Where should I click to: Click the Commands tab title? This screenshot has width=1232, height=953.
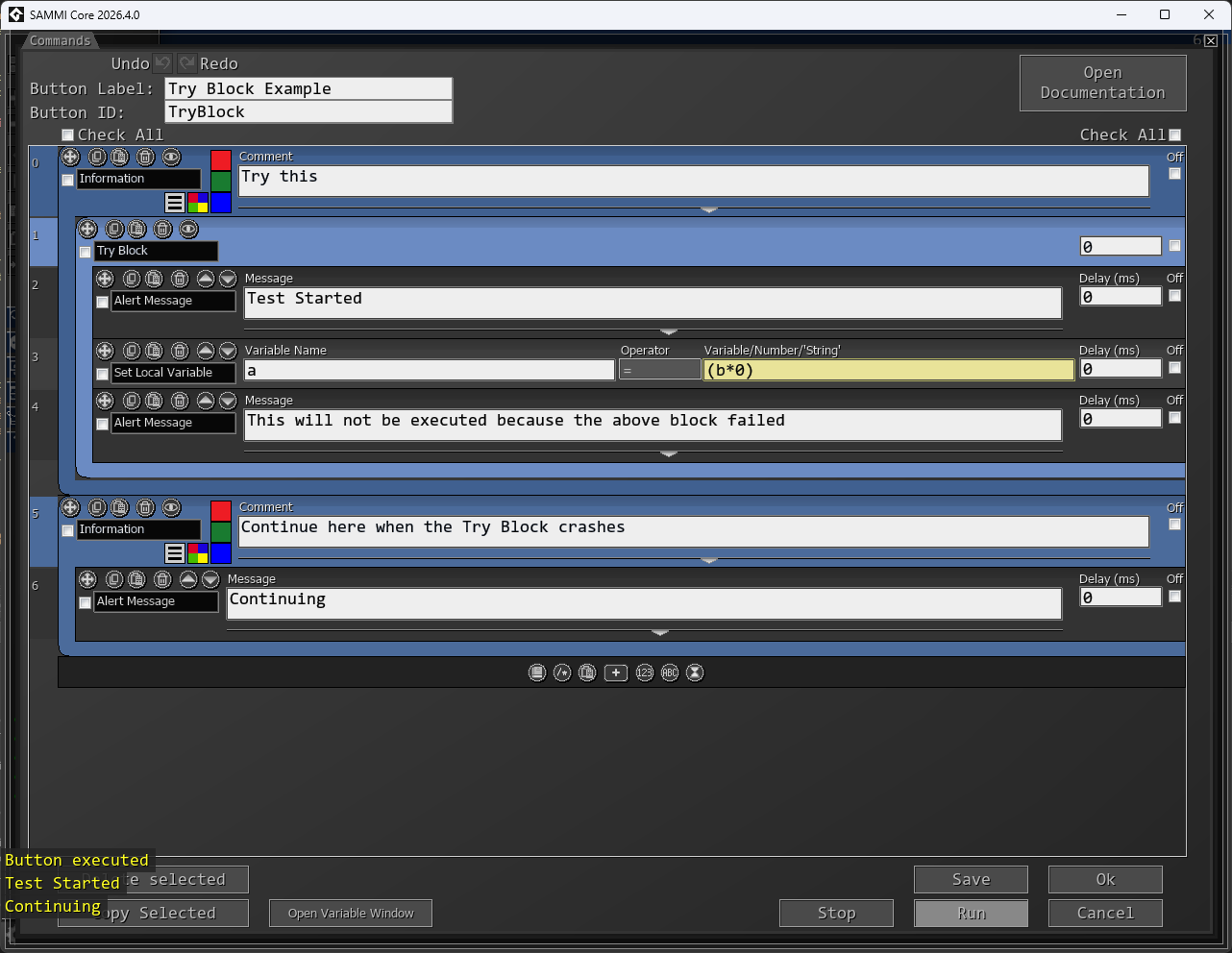(x=60, y=40)
